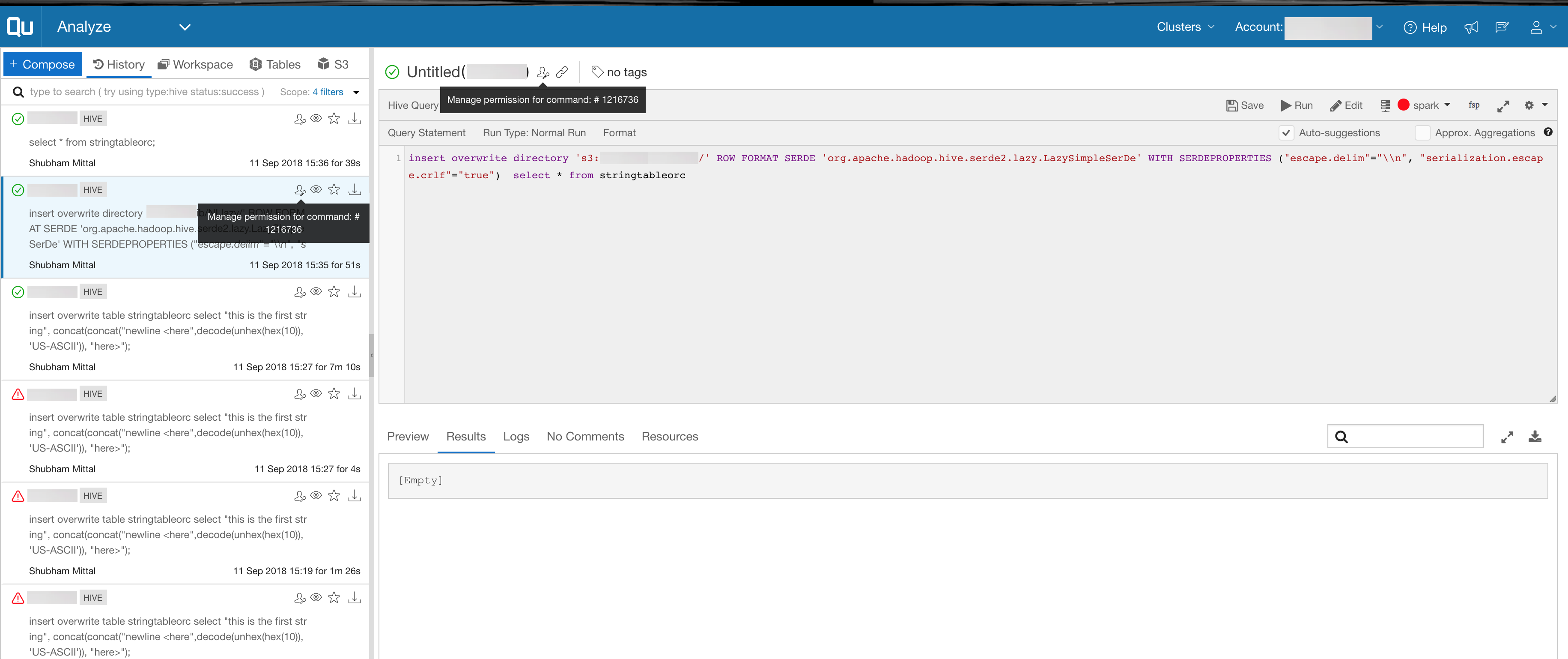
Task: Click the cluster list icon beside spark
Action: coord(1385,106)
